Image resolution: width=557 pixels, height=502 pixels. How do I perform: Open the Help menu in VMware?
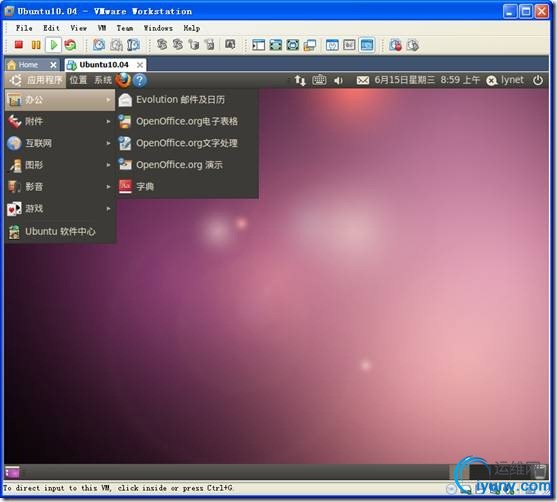pyautogui.click(x=191, y=28)
